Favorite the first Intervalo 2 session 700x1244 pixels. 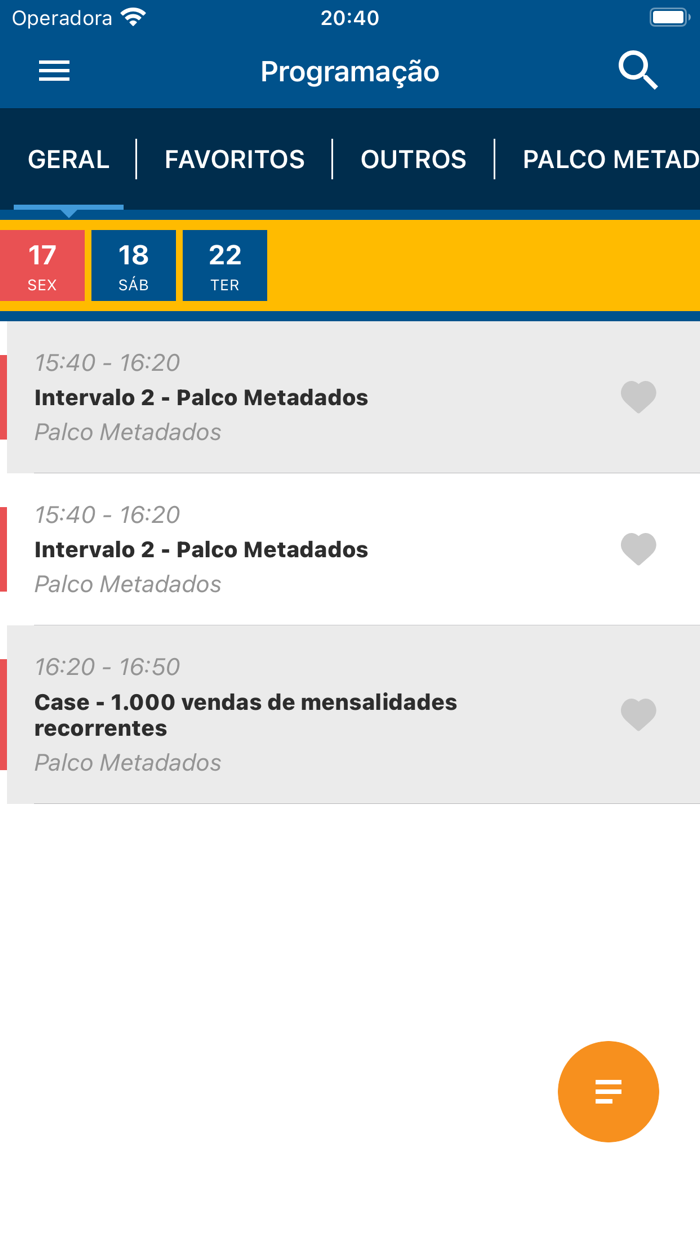[x=638, y=397]
